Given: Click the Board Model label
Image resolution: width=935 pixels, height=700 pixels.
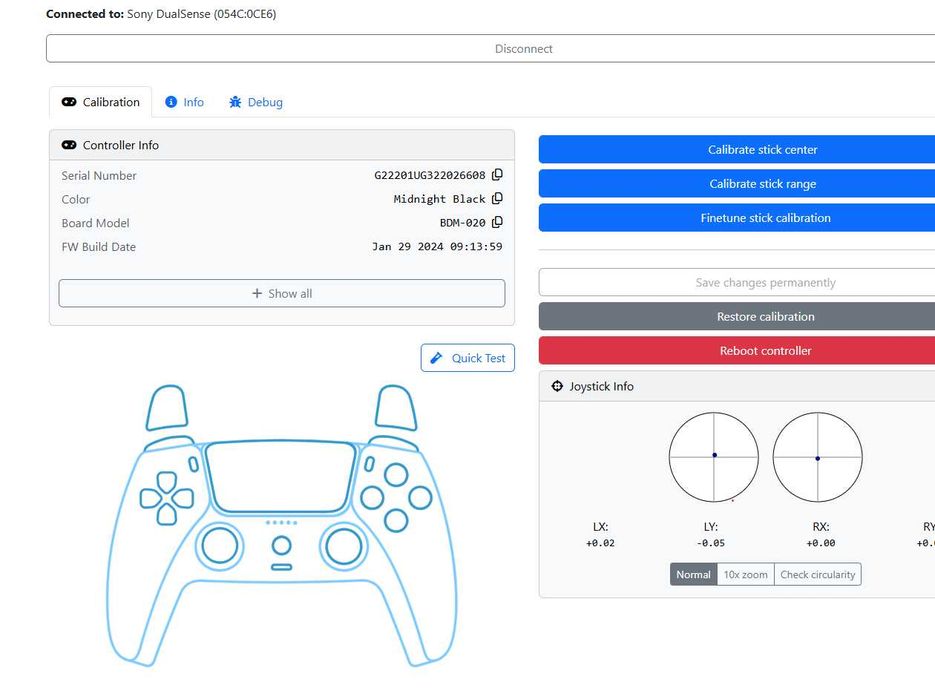Looking at the screenshot, I should 95,223.
